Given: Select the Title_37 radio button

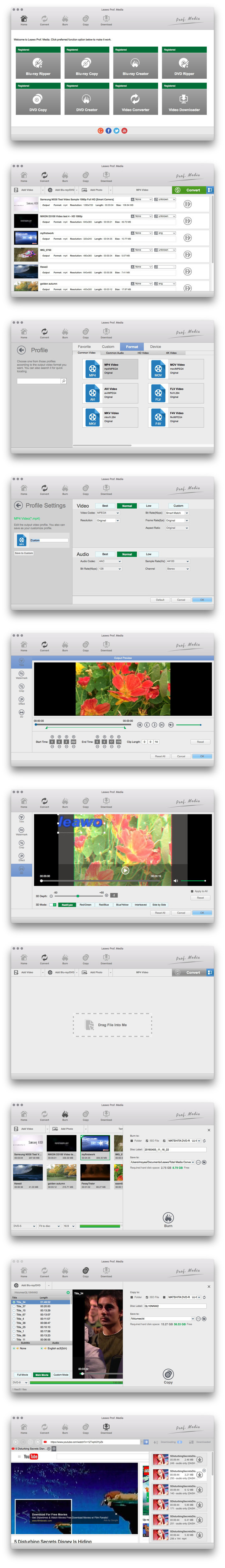Looking at the screenshot, I should click(14, 1306).
